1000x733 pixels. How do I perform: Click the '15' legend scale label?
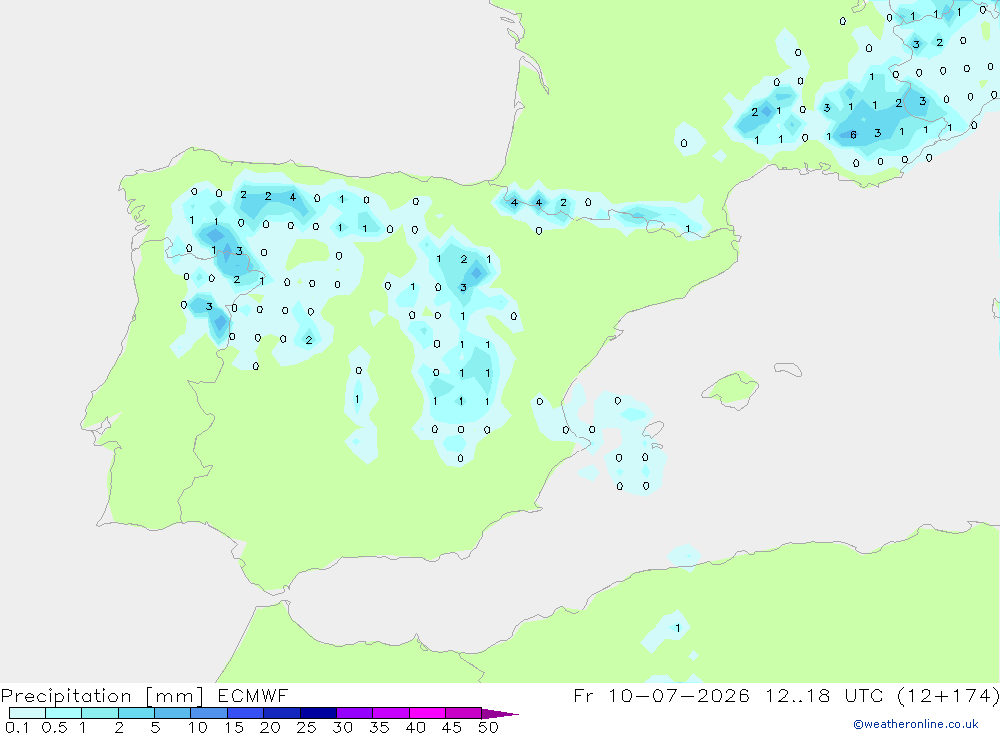(x=234, y=727)
